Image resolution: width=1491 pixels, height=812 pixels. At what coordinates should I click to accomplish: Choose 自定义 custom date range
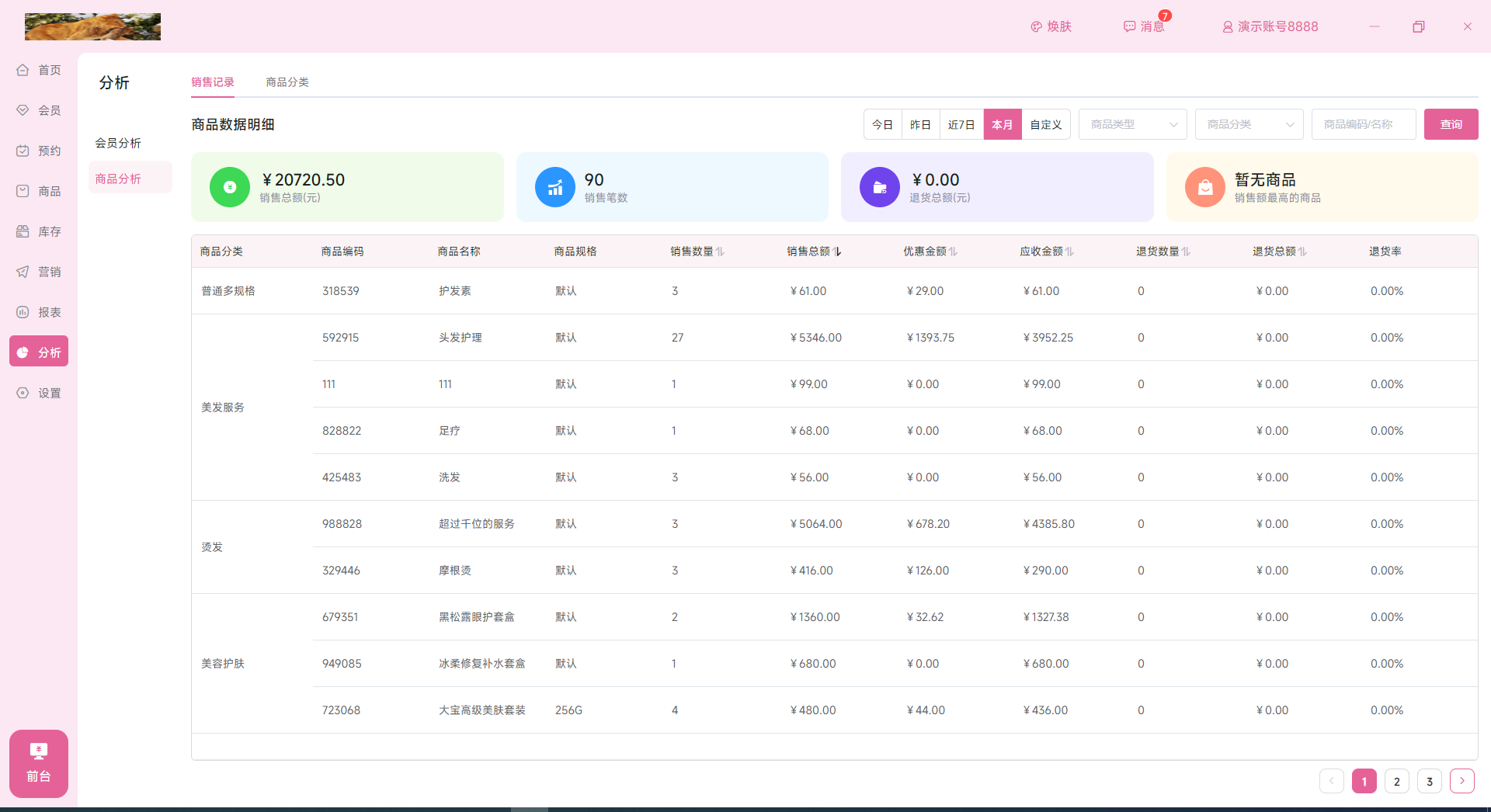[x=1046, y=124]
